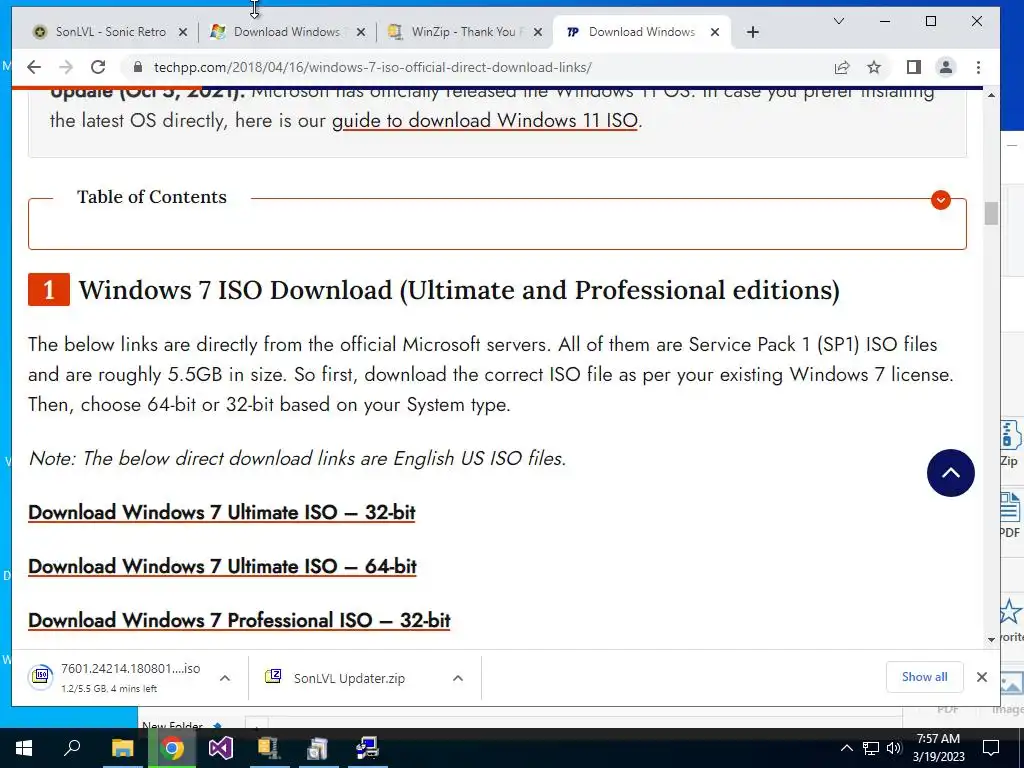The width and height of the screenshot is (1024, 768).
Task: Expand options for the .iso download
Action: [x=225, y=678]
